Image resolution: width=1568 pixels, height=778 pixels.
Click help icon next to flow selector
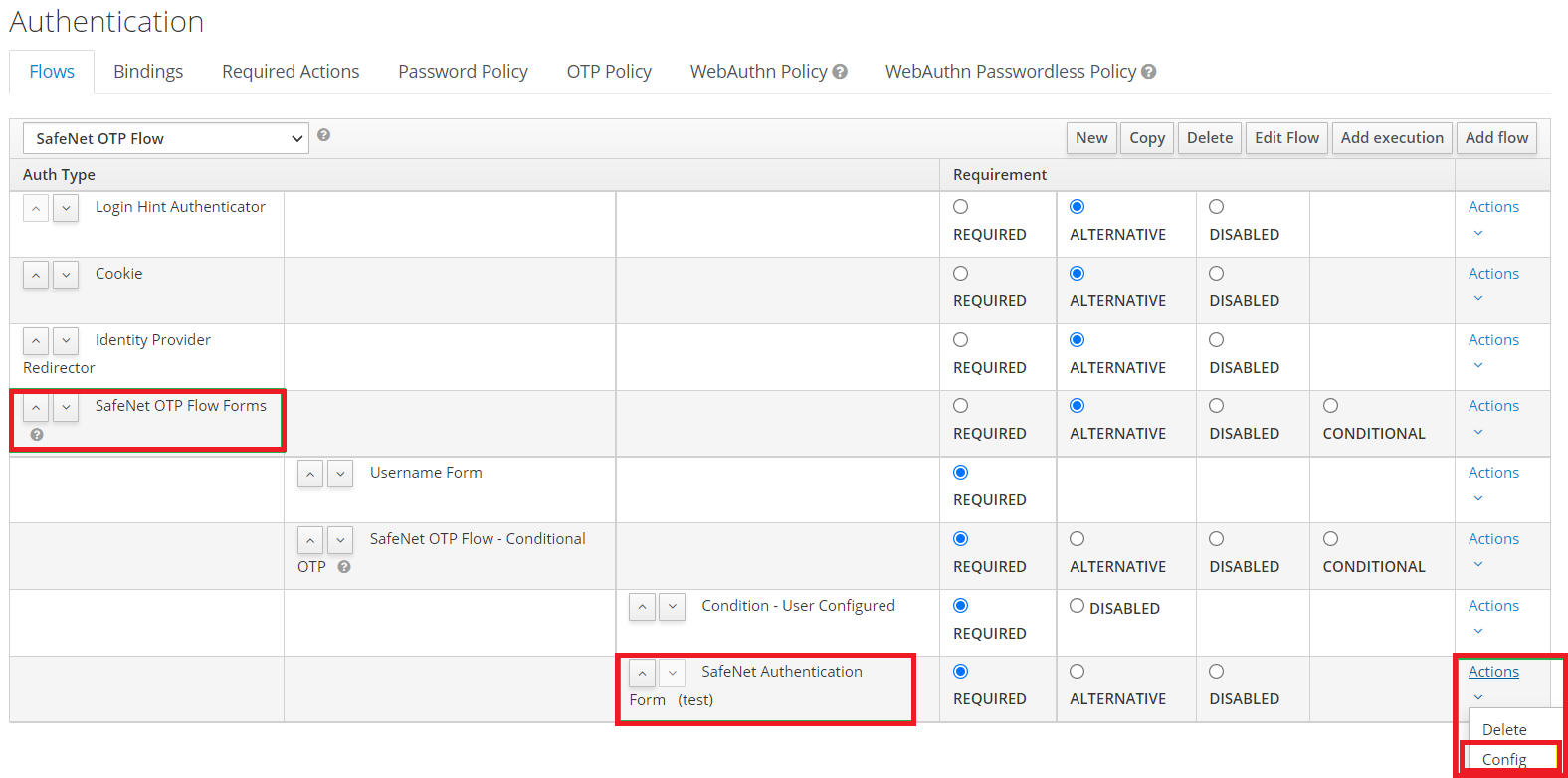click(x=323, y=135)
